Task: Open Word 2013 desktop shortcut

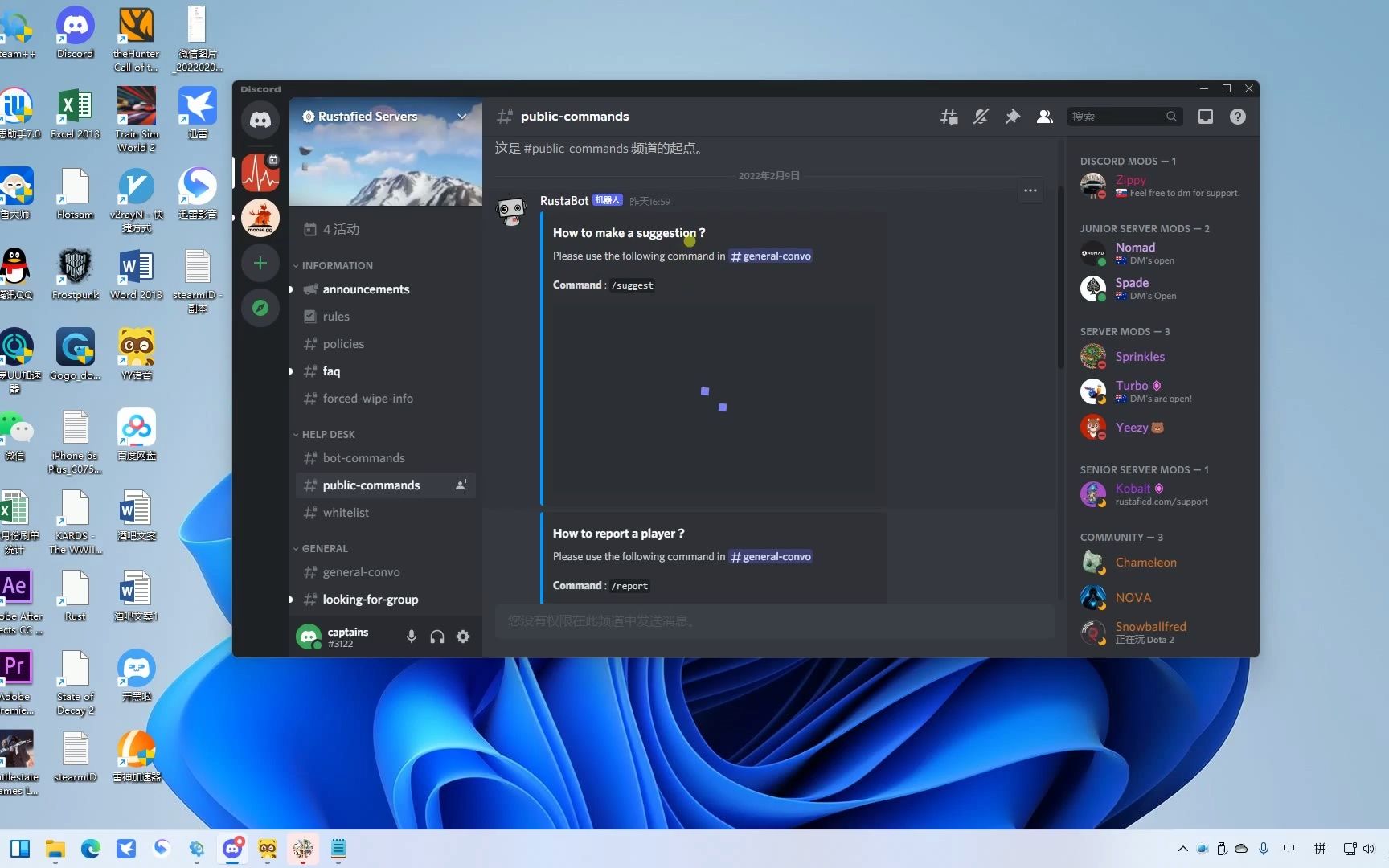Action: coord(136,274)
